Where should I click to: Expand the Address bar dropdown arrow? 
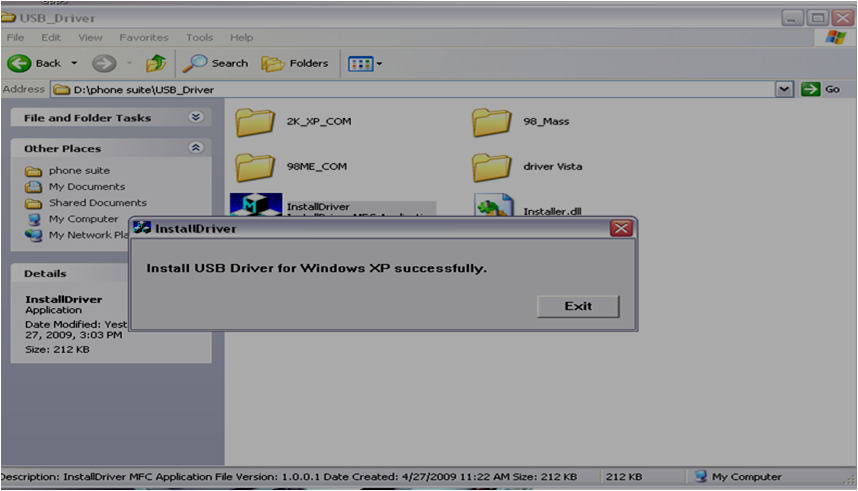click(x=784, y=89)
